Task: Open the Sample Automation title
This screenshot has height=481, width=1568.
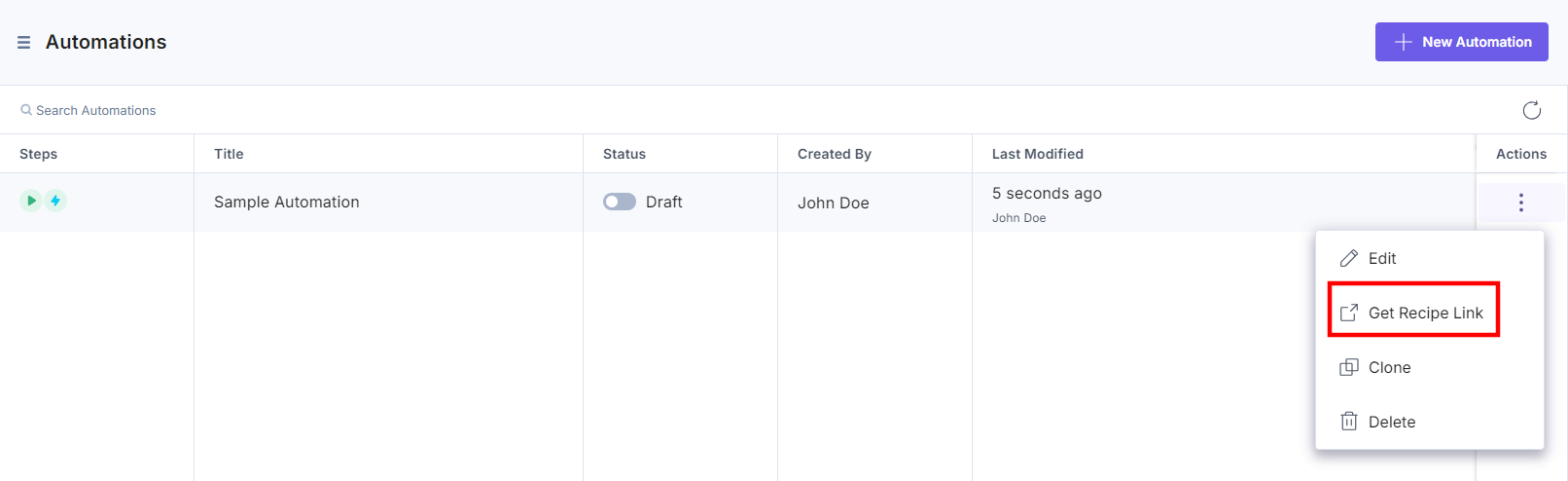Action: [x=287, y=202]
